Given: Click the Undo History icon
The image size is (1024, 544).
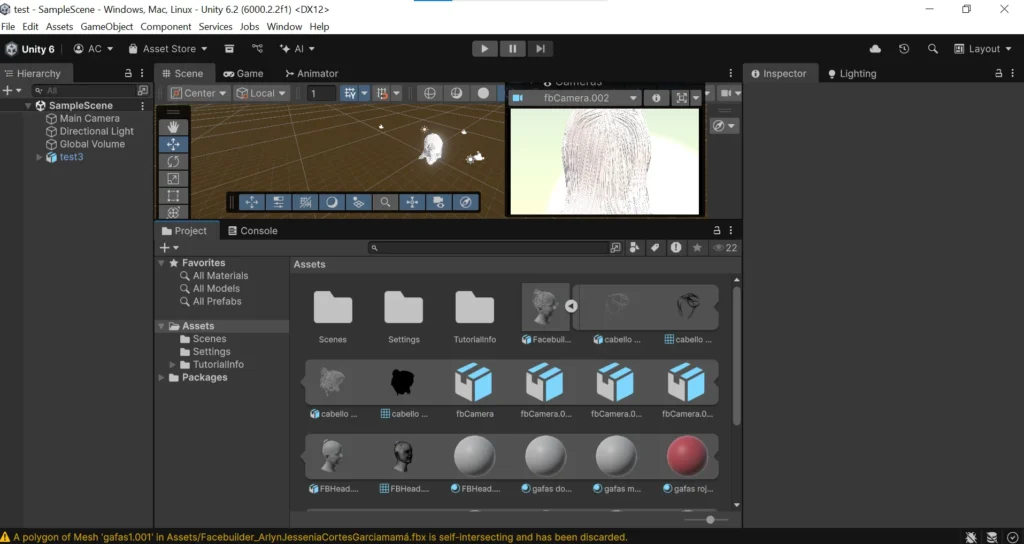Looking at the screenshot, I should click(x=904, y=49).
